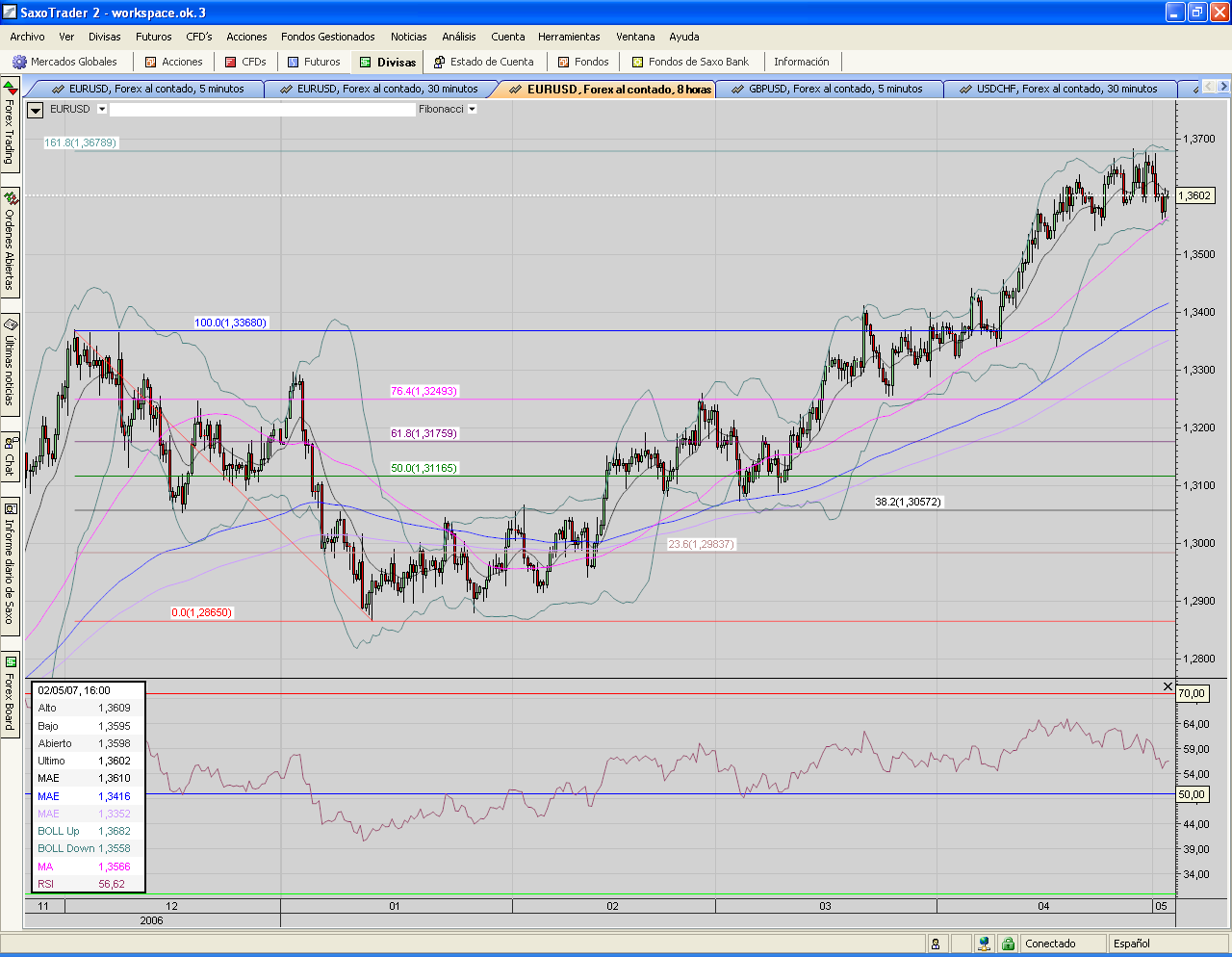Open the Acciones toolbar icon
The height and width of the screenshot is (957, 1232).
[x=151, y=62]
